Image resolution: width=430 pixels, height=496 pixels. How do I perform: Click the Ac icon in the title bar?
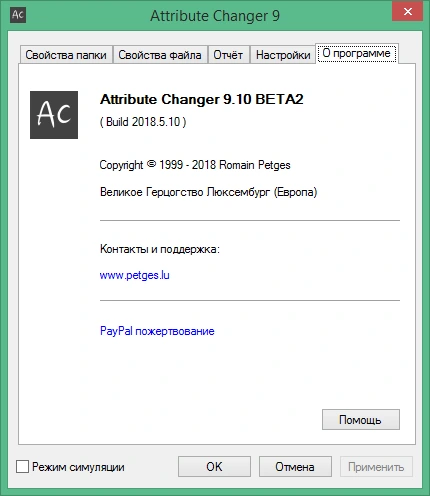pos(18,15)
